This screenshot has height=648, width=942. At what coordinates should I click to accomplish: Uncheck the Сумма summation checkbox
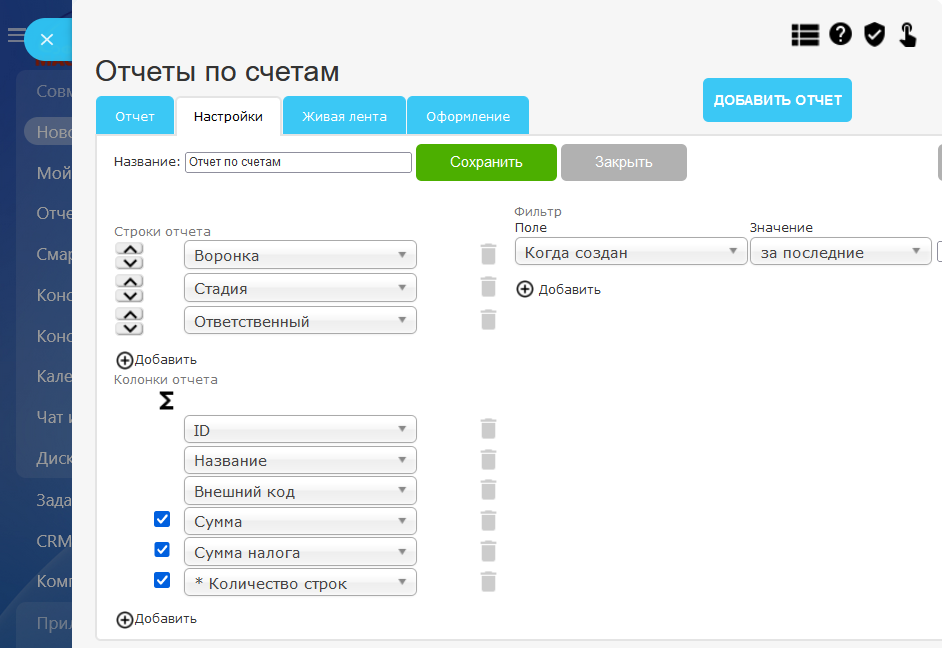tap(162, 519)
